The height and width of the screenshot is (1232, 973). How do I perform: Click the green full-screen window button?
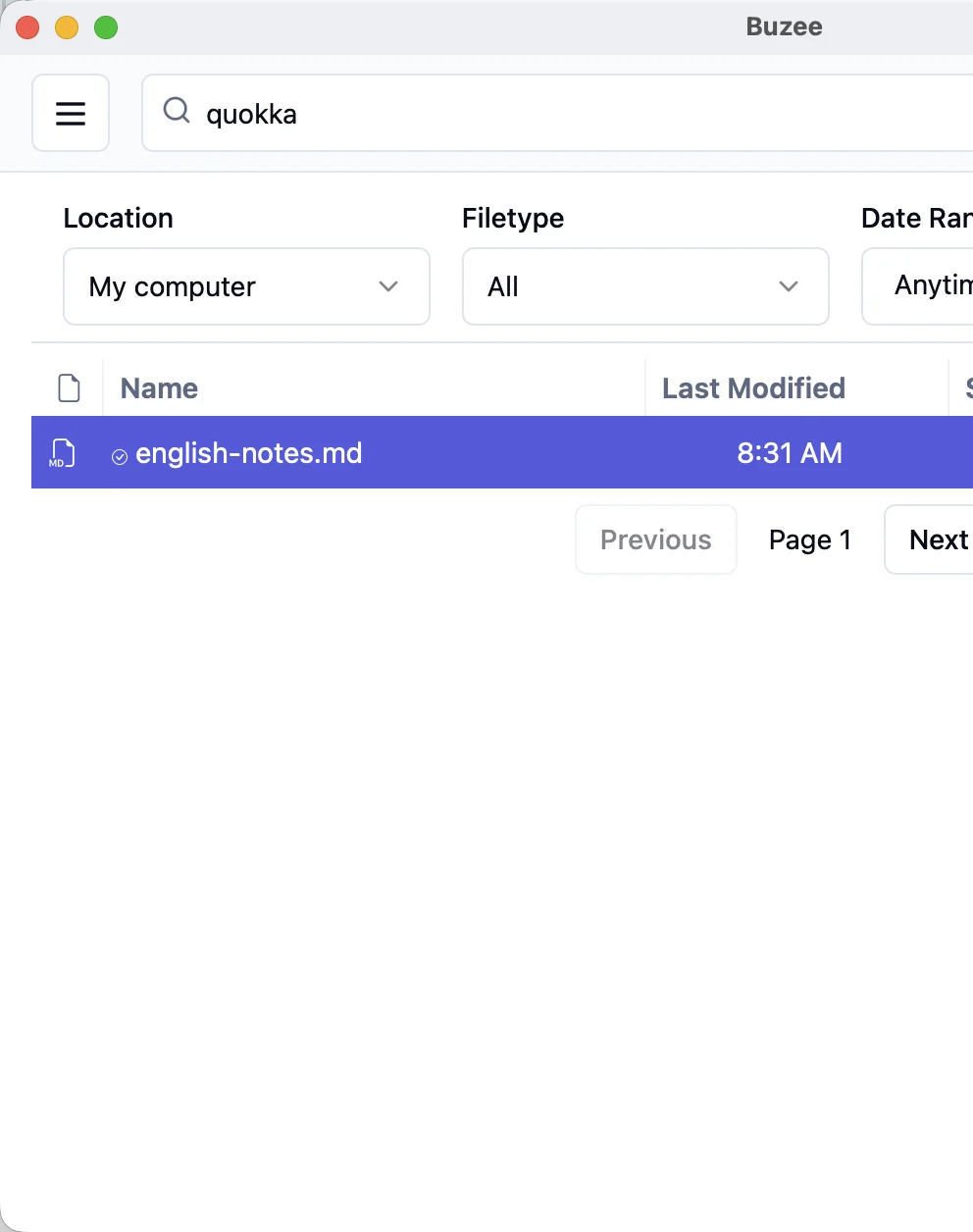106,27
